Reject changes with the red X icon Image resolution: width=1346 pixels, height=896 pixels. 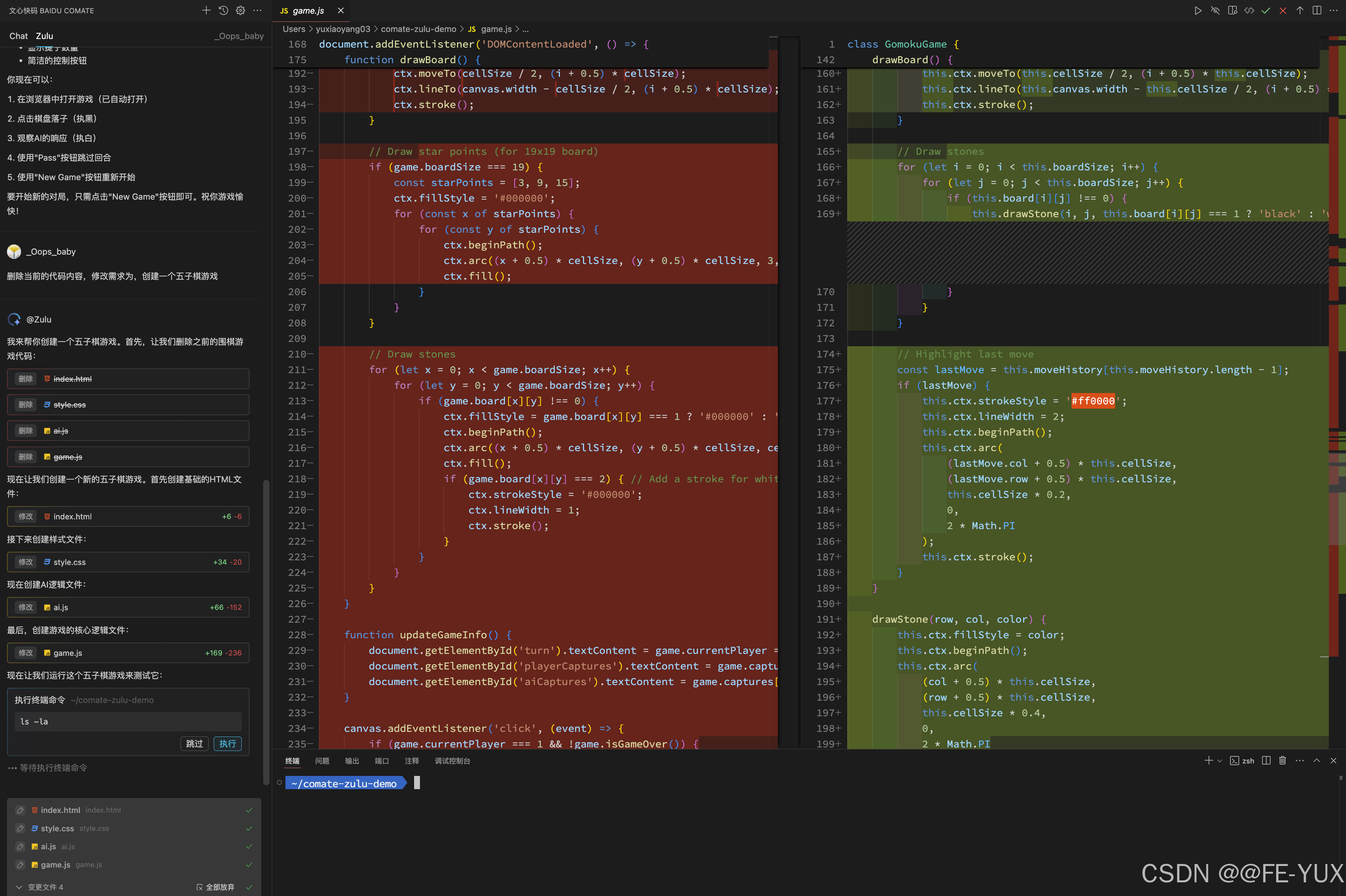(x=1282, y=10)
